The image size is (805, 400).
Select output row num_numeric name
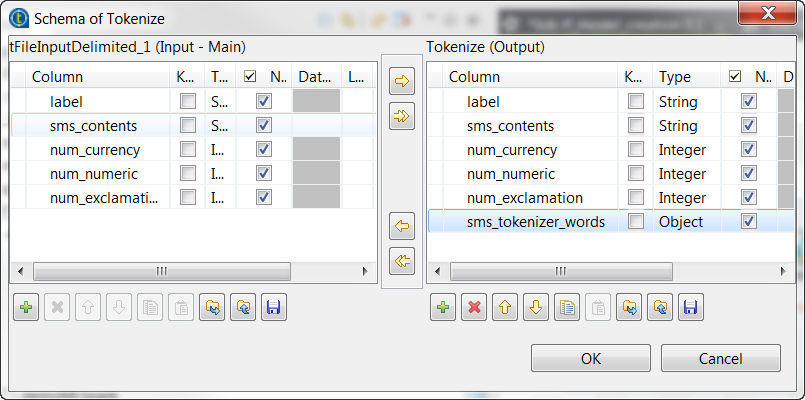pyautogui.click(x=511, y=174)
